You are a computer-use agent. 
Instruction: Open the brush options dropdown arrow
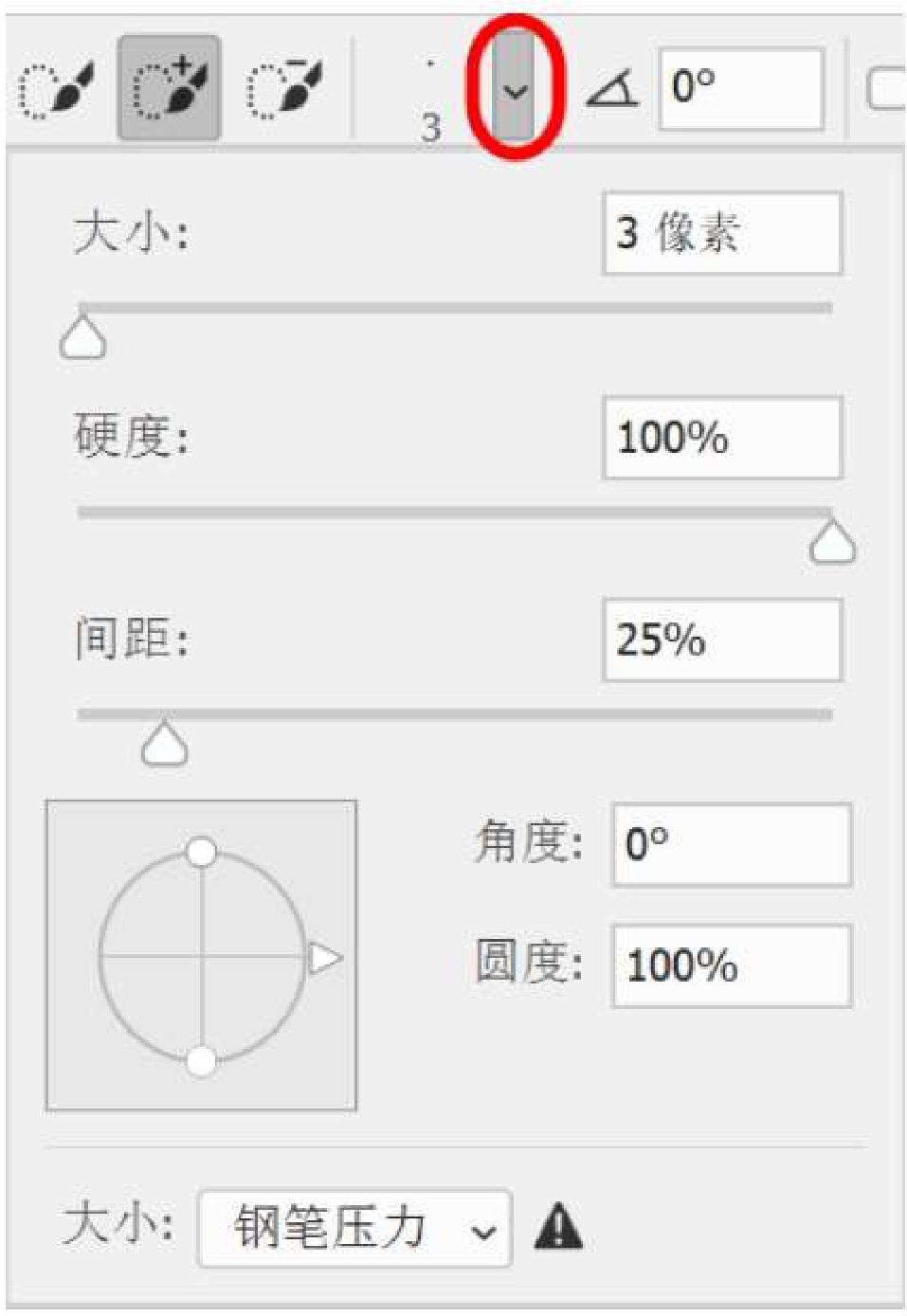click(515, 91)
